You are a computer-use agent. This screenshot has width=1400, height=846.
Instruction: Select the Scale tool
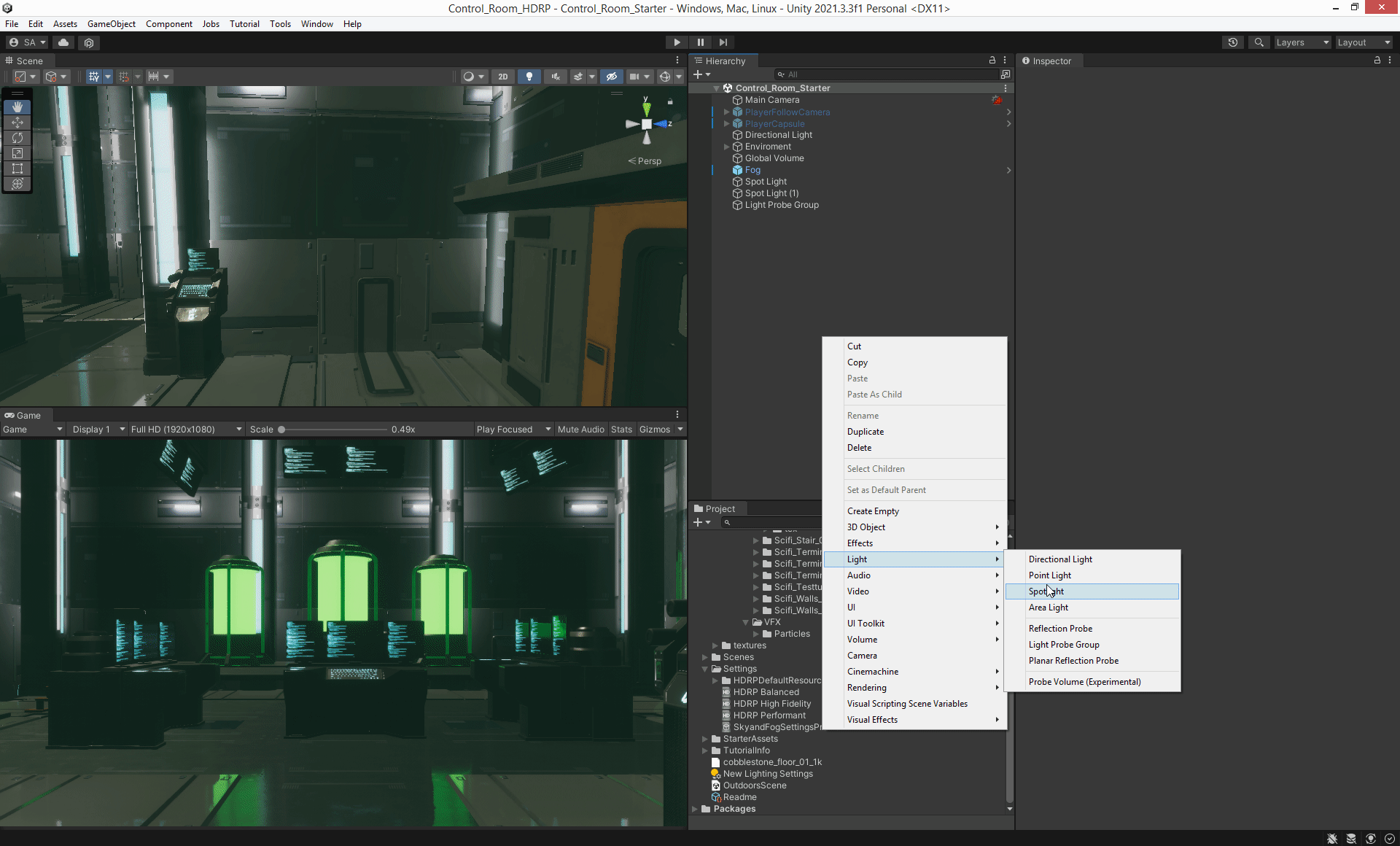click(x=17, y=153)
